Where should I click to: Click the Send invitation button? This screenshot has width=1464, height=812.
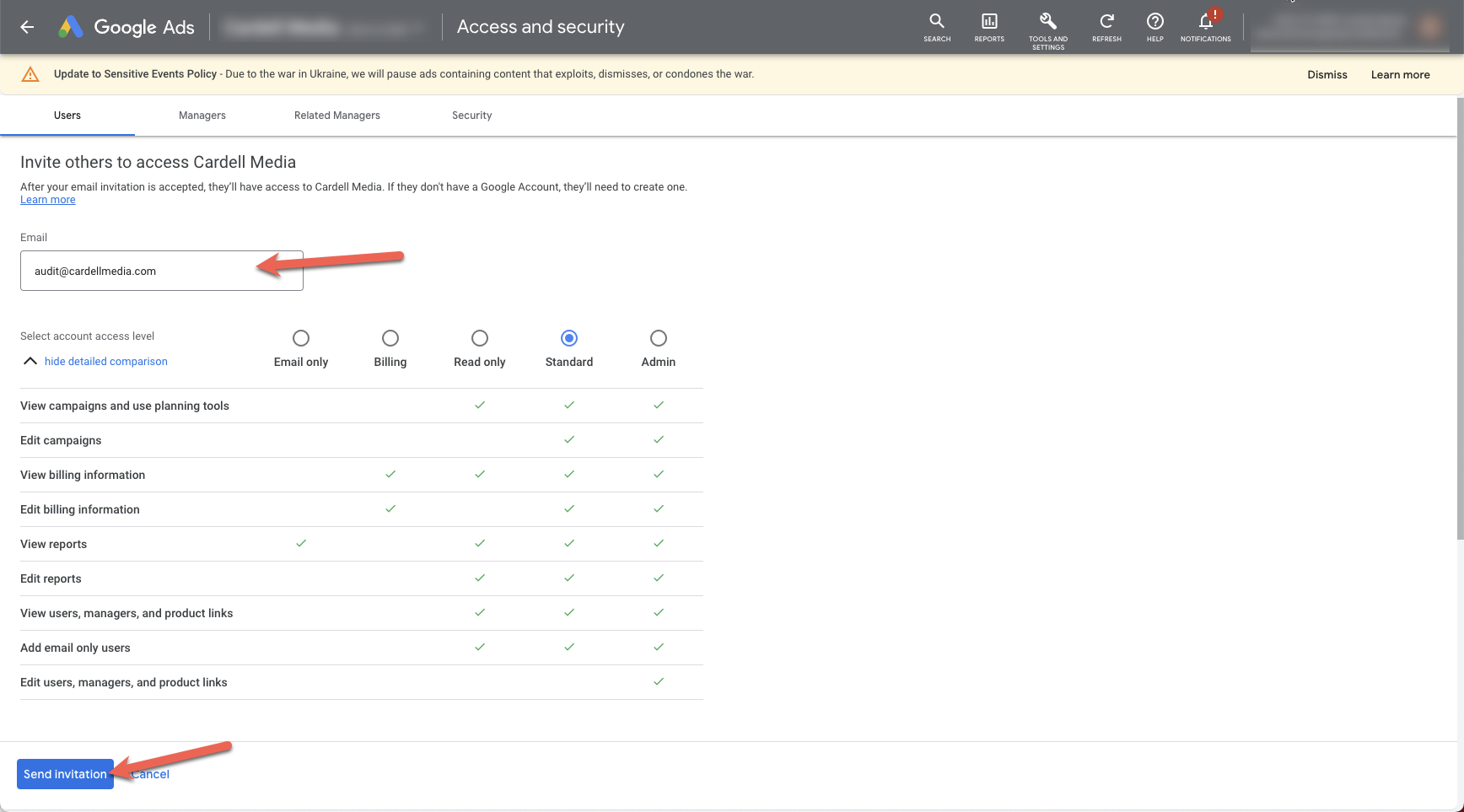(65, 774)
